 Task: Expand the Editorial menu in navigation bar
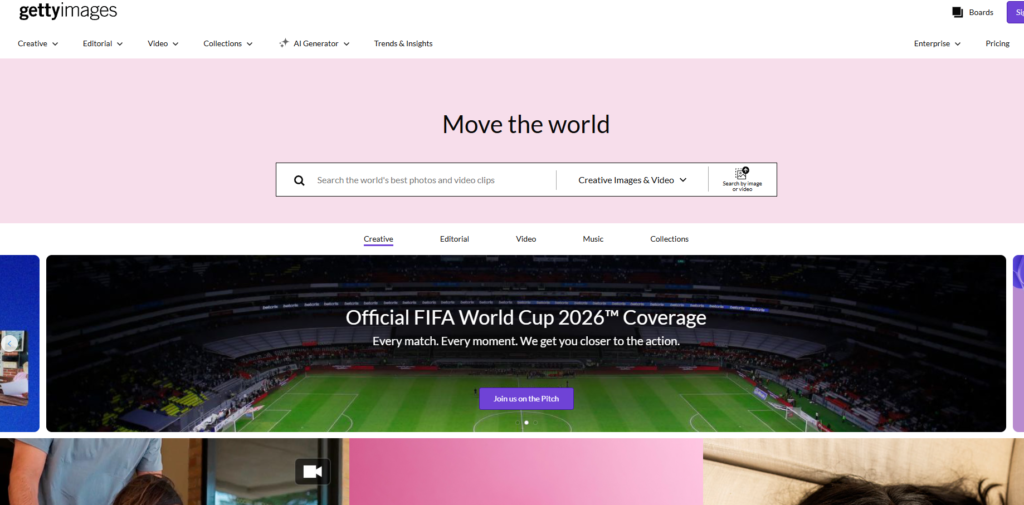(x=104, y=44)
